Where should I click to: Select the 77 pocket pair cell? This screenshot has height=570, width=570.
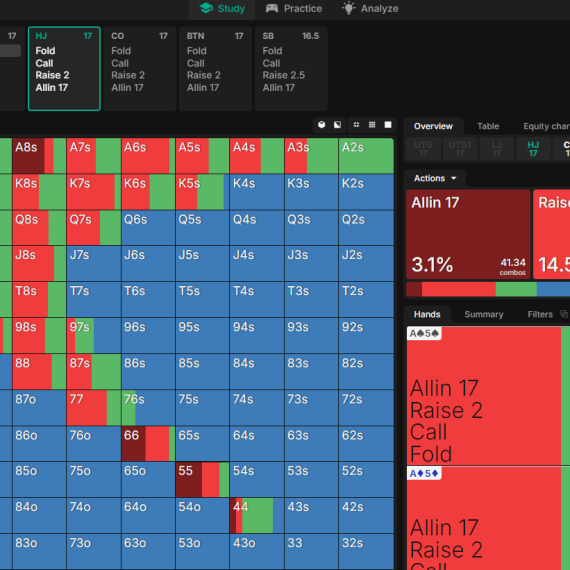[x=94, y=408]
